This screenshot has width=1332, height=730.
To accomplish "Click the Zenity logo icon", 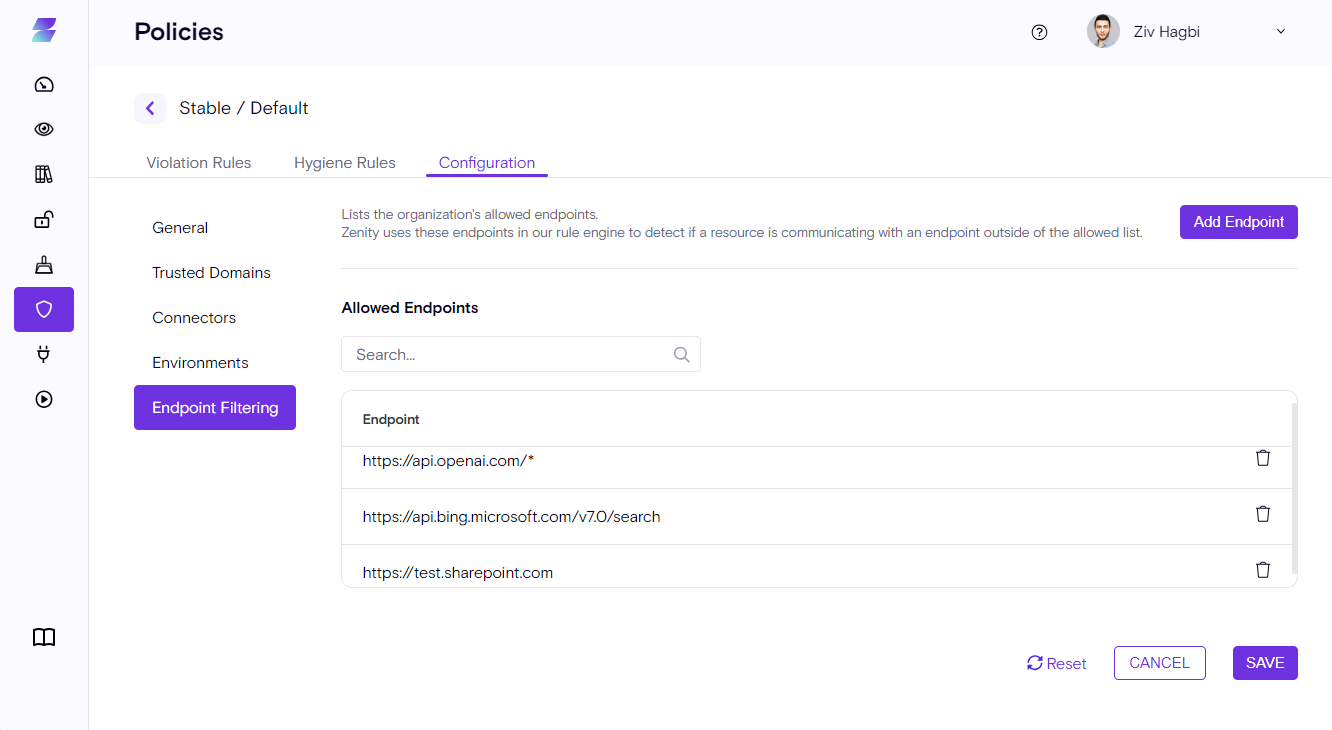I will [44, 31].
